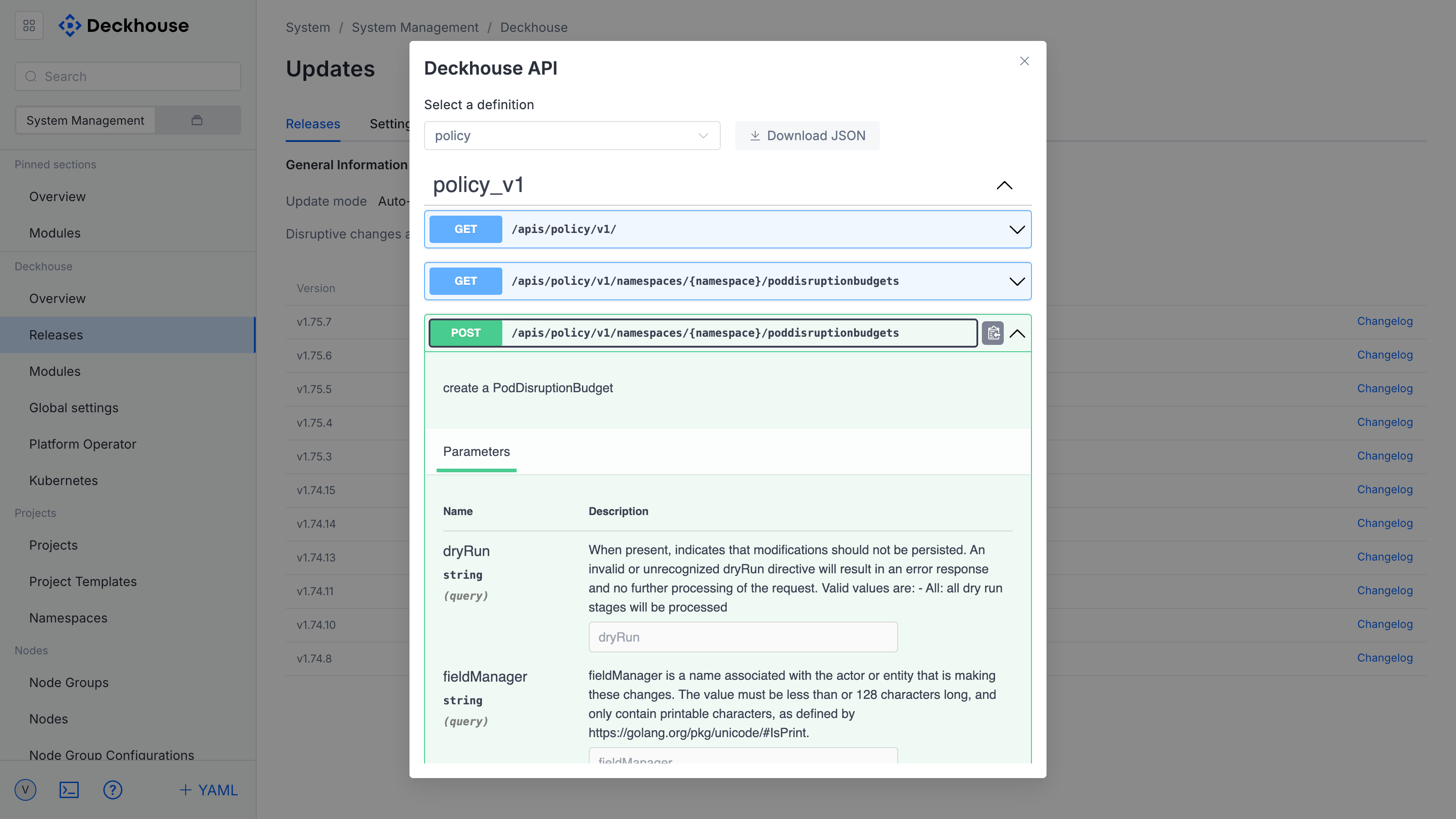The height and width of the screenshot is (819, 1456).
Task: Close the Deckhouse API dialog
Action: point(1024,61)
